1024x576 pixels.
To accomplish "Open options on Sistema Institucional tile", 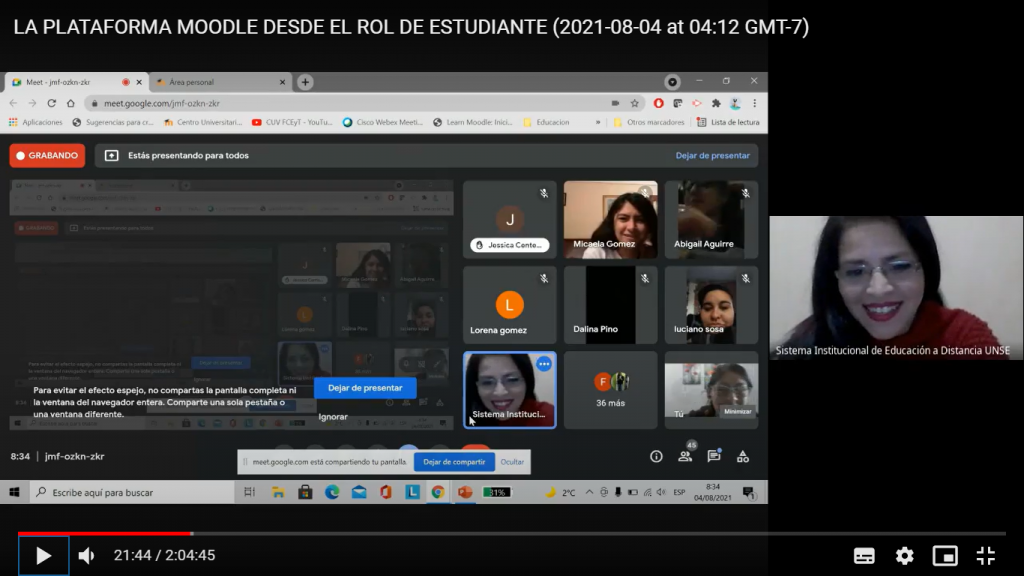I will tap(544, 364).
